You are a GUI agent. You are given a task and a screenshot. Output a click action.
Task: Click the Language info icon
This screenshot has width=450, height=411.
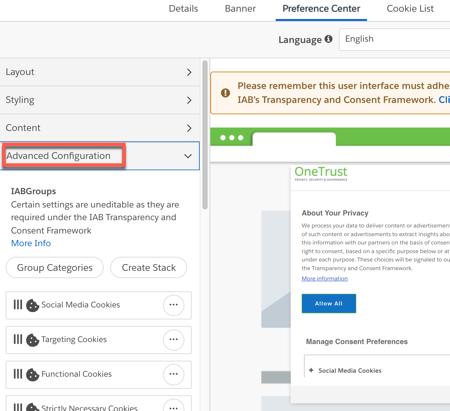[x=329, y=39]
